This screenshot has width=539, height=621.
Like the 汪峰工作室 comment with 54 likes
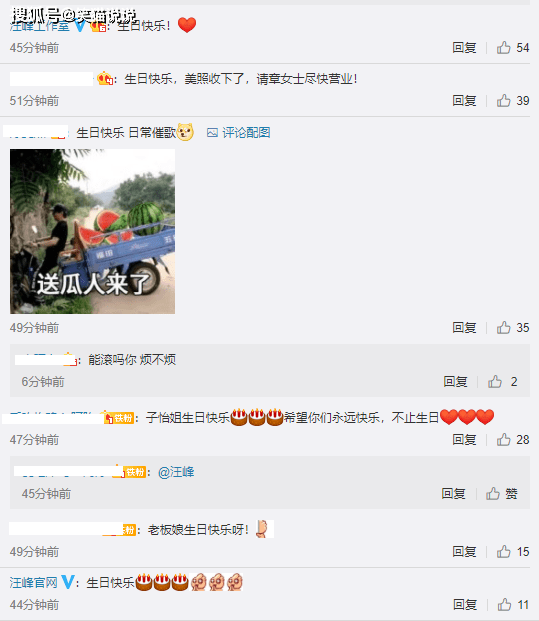pos(512,48)
